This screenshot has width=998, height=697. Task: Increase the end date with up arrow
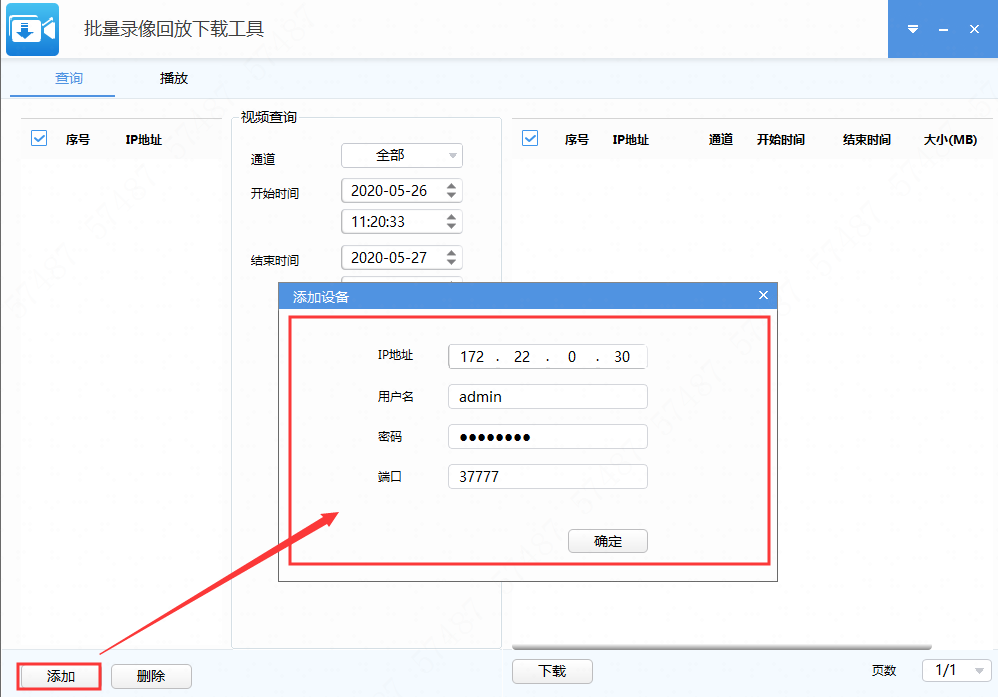[x=451, y=253]
